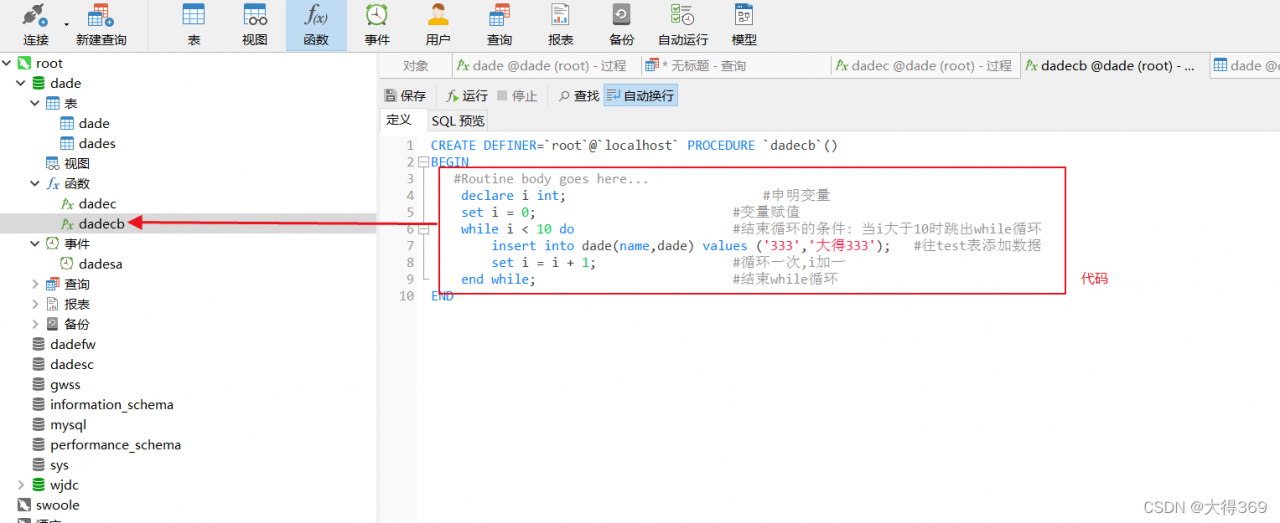Image resolution: width=1280 pixels, height=523 pixels.
Task: Select the mysql database
Action: tap(68, 425)
